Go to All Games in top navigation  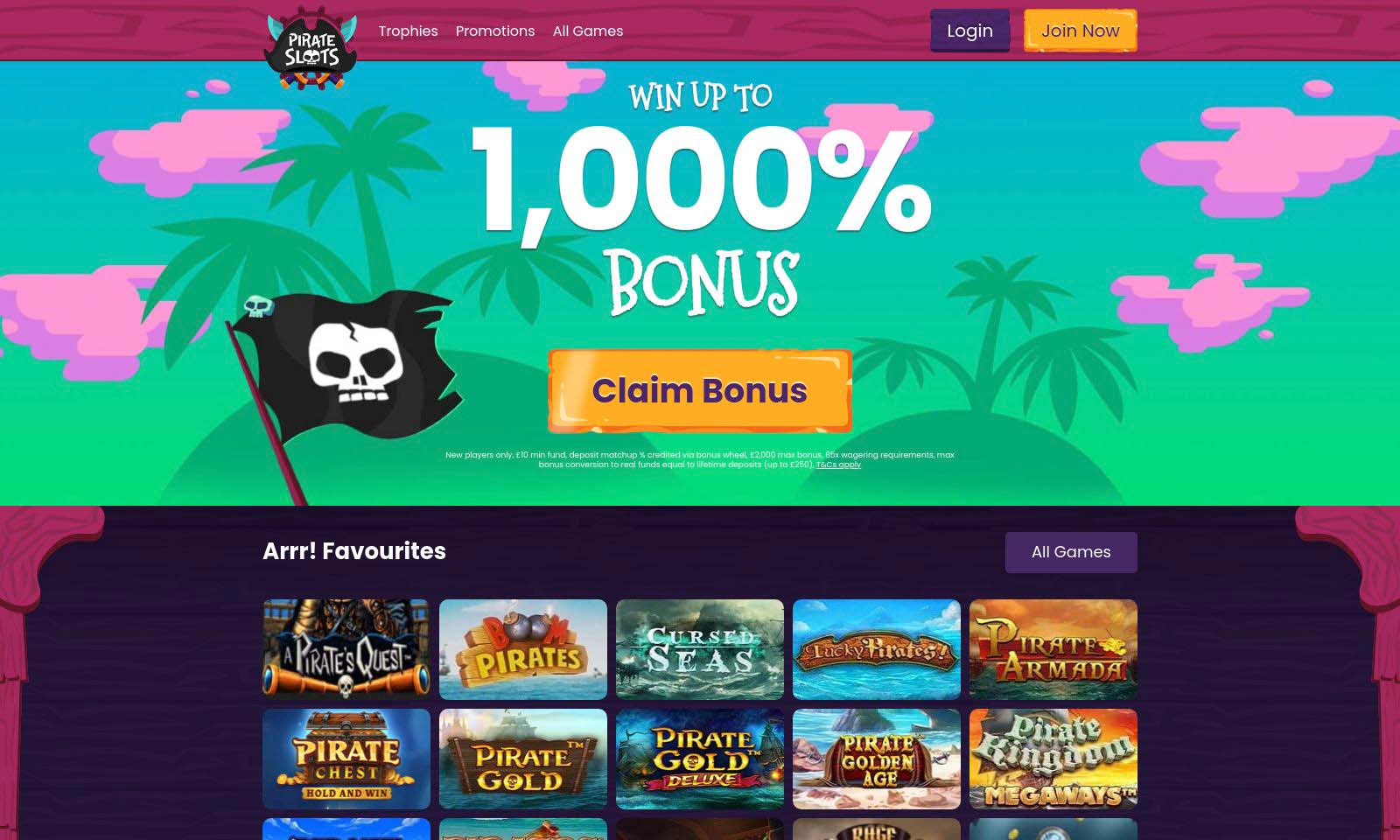588,31
